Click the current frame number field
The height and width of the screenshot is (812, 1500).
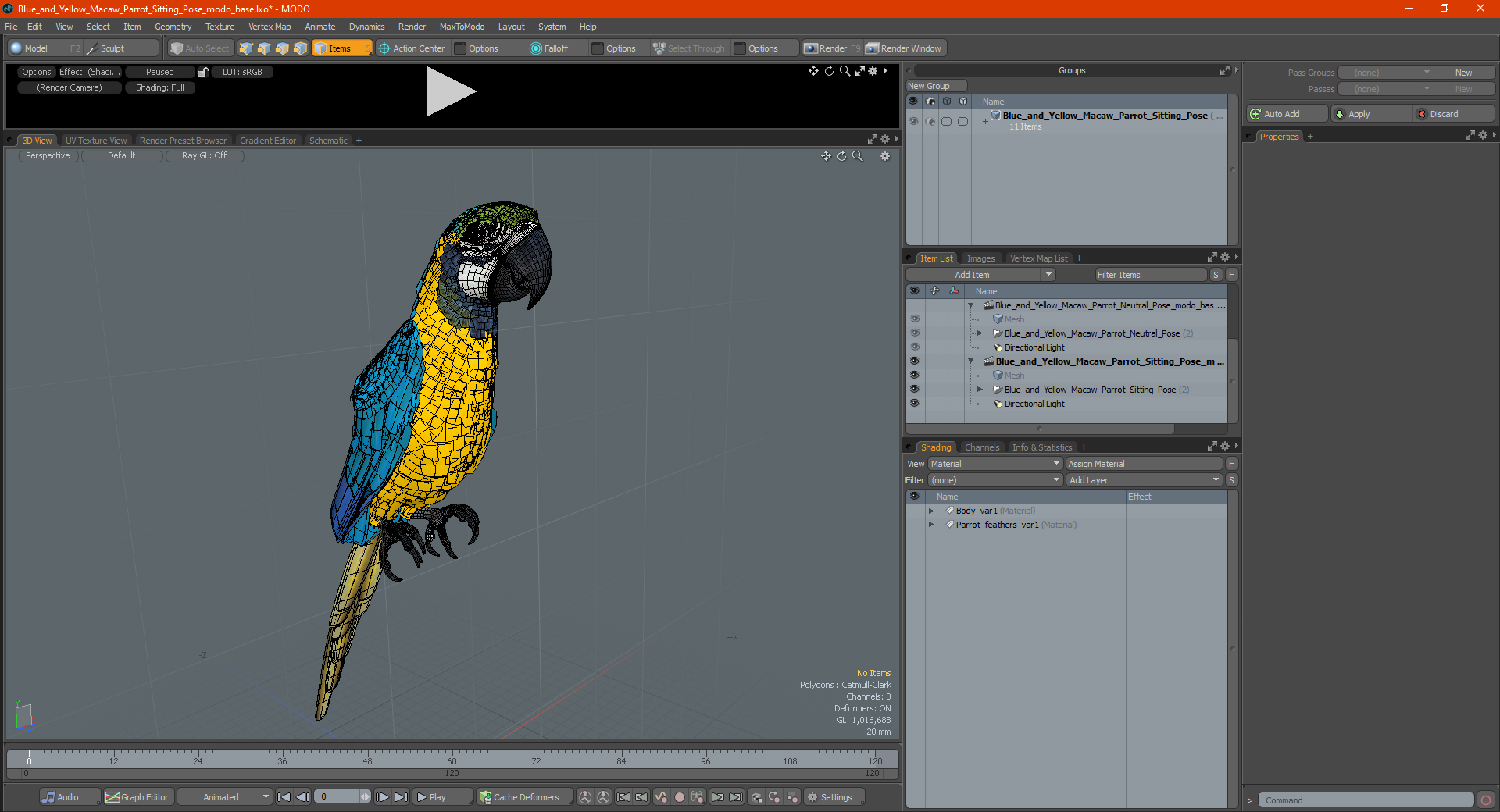coord(337,797)
